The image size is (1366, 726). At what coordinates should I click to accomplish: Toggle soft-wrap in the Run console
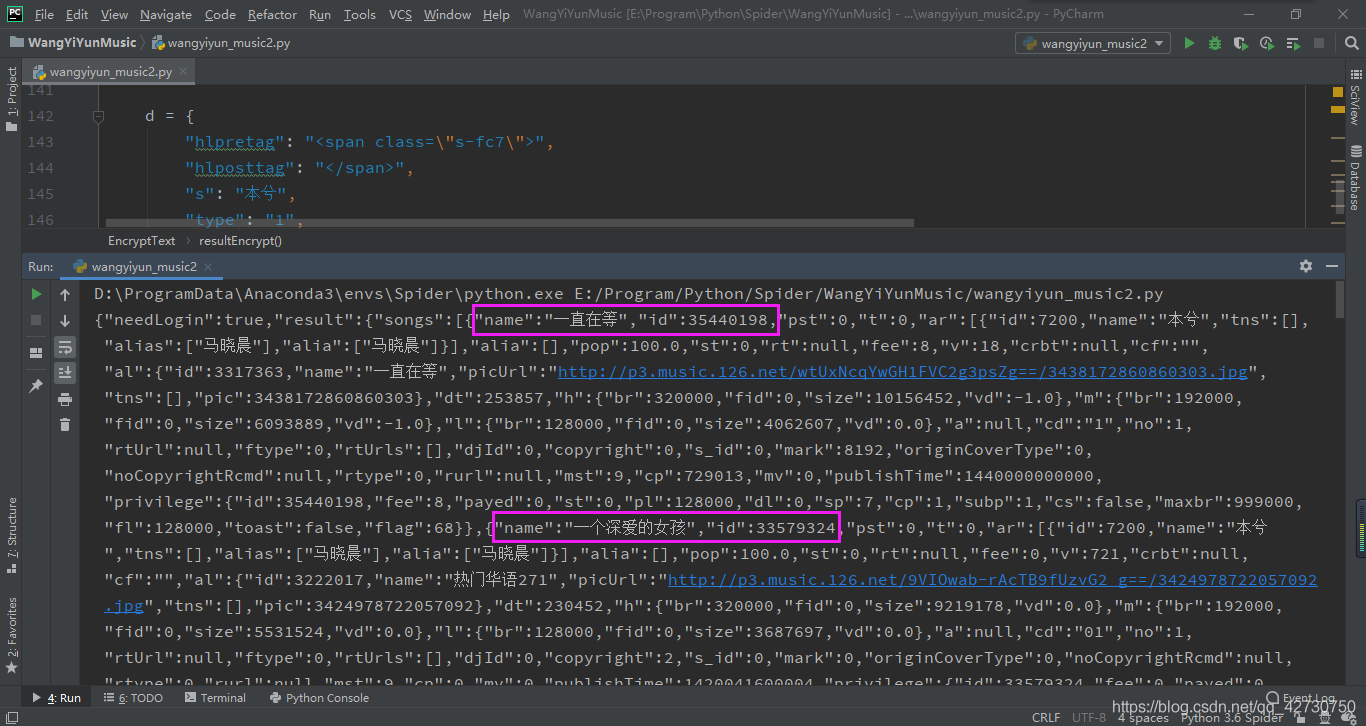65,347
